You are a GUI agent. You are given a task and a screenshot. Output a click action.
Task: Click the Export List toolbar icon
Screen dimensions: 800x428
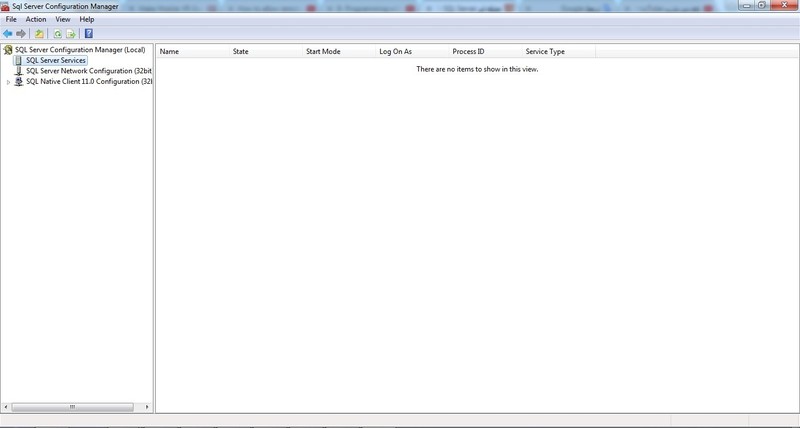coord(71,34)
